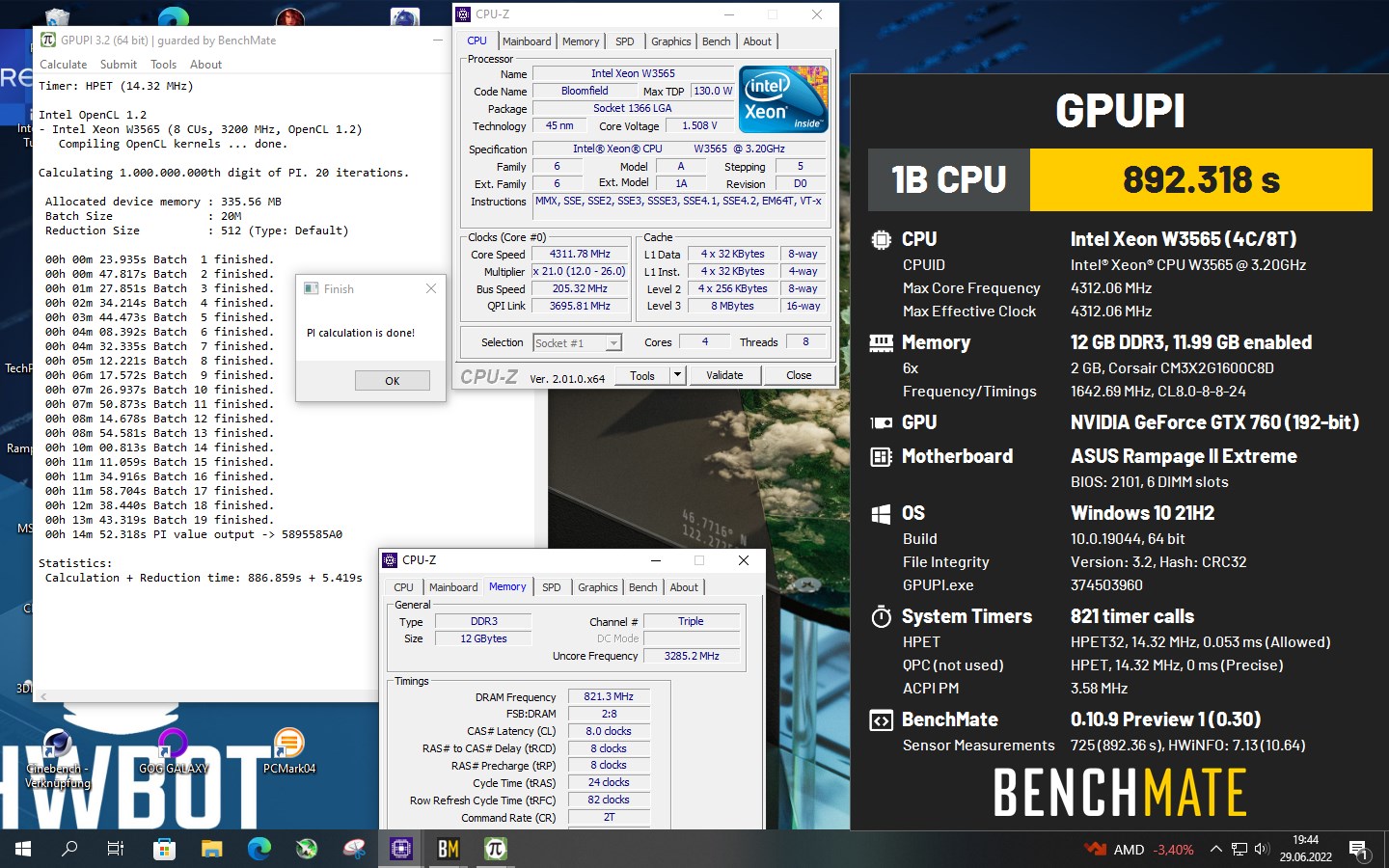Open the Socket #1 Selection dropdown

(x=577, y=342)
